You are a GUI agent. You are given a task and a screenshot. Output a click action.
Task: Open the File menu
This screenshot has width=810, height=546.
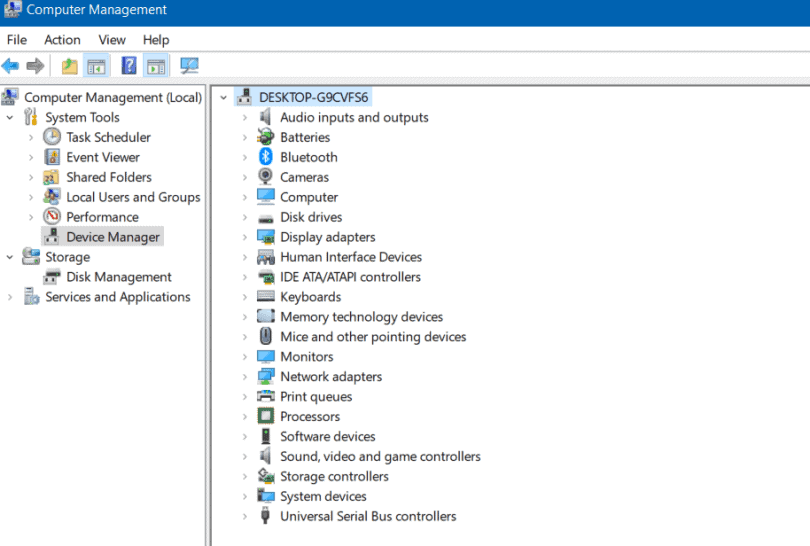17,40
